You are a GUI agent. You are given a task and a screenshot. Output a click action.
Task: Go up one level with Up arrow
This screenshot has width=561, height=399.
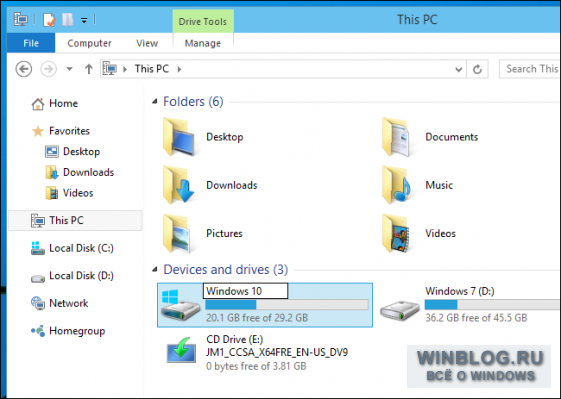[x=89, y=69]
